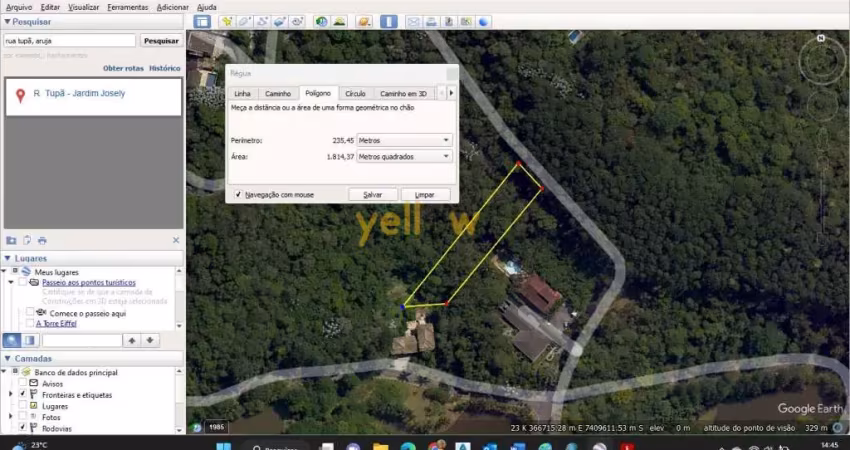Open the Perímetro units dropdown (Metros)
This screenshot has height=450, width=850.
[x=404, y=141]
